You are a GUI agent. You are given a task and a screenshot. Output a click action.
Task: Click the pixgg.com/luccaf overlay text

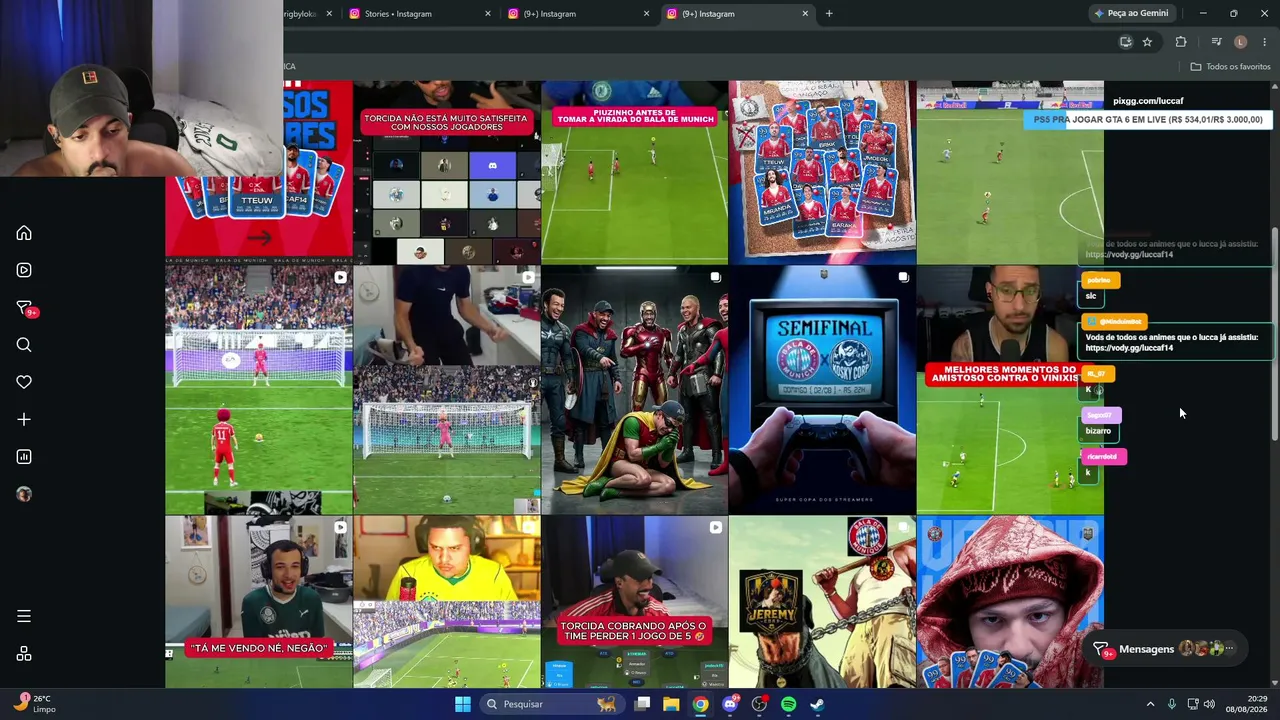[x=1148, y=101]
